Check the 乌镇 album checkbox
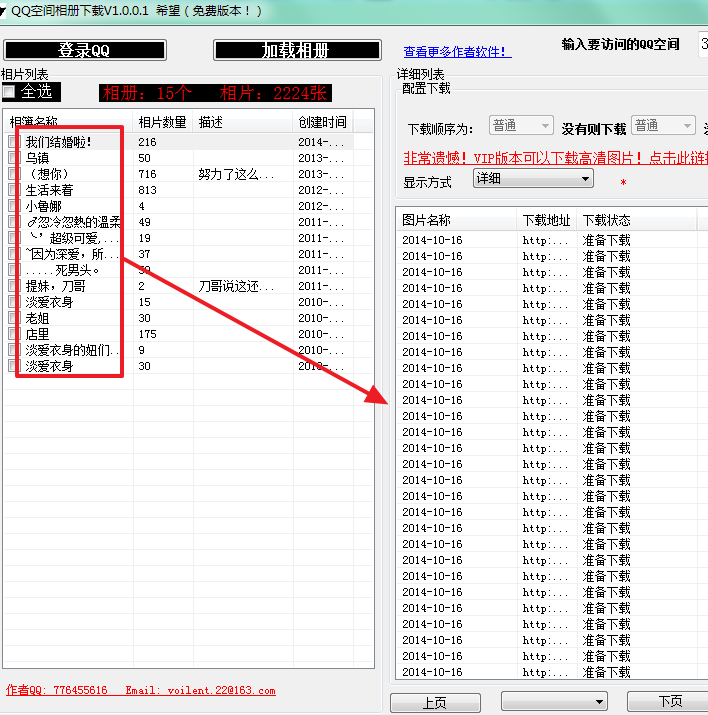The height and width of the screenshot is (715, 708). [x=14, y=157]
